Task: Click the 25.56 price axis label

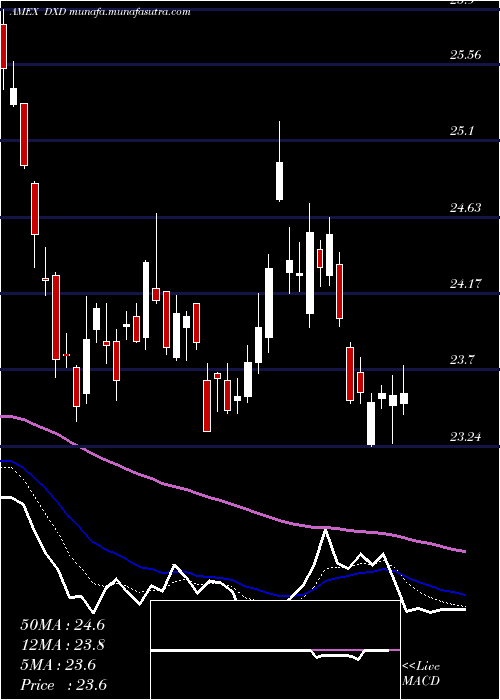Action: [x=466, y=55]
